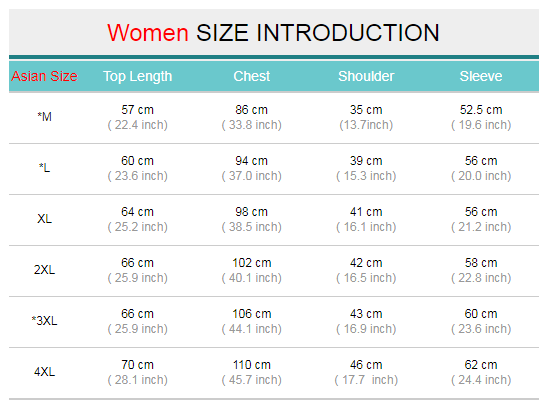The image size is (544, 419).
Task: Select the Shoulder column header
Action: pos(366,76)
